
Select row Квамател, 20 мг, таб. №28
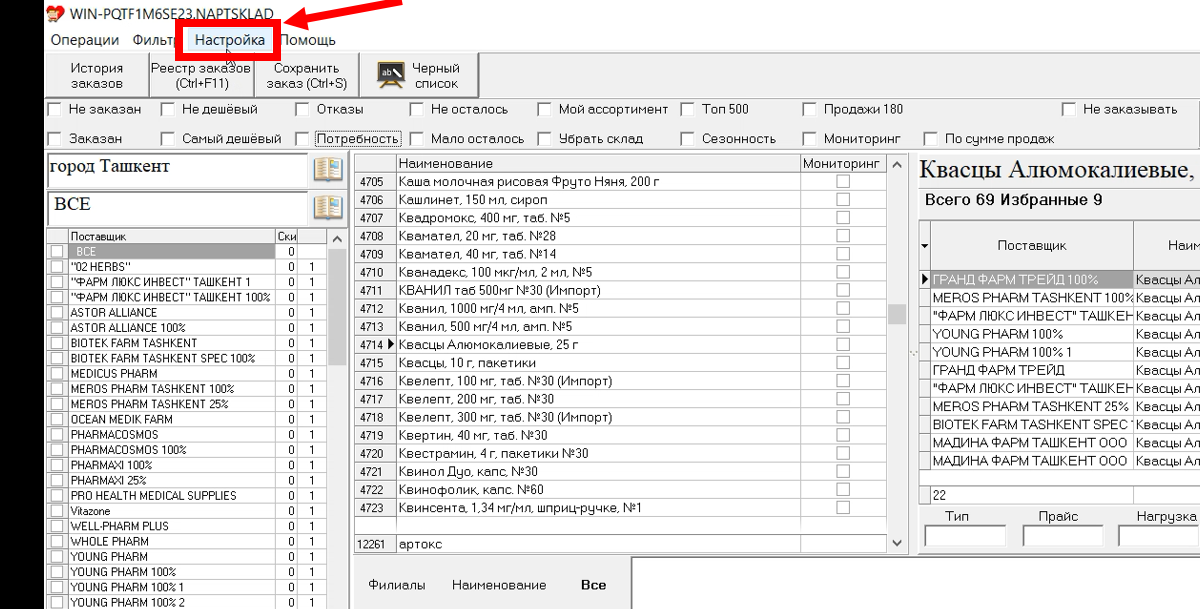598,236
